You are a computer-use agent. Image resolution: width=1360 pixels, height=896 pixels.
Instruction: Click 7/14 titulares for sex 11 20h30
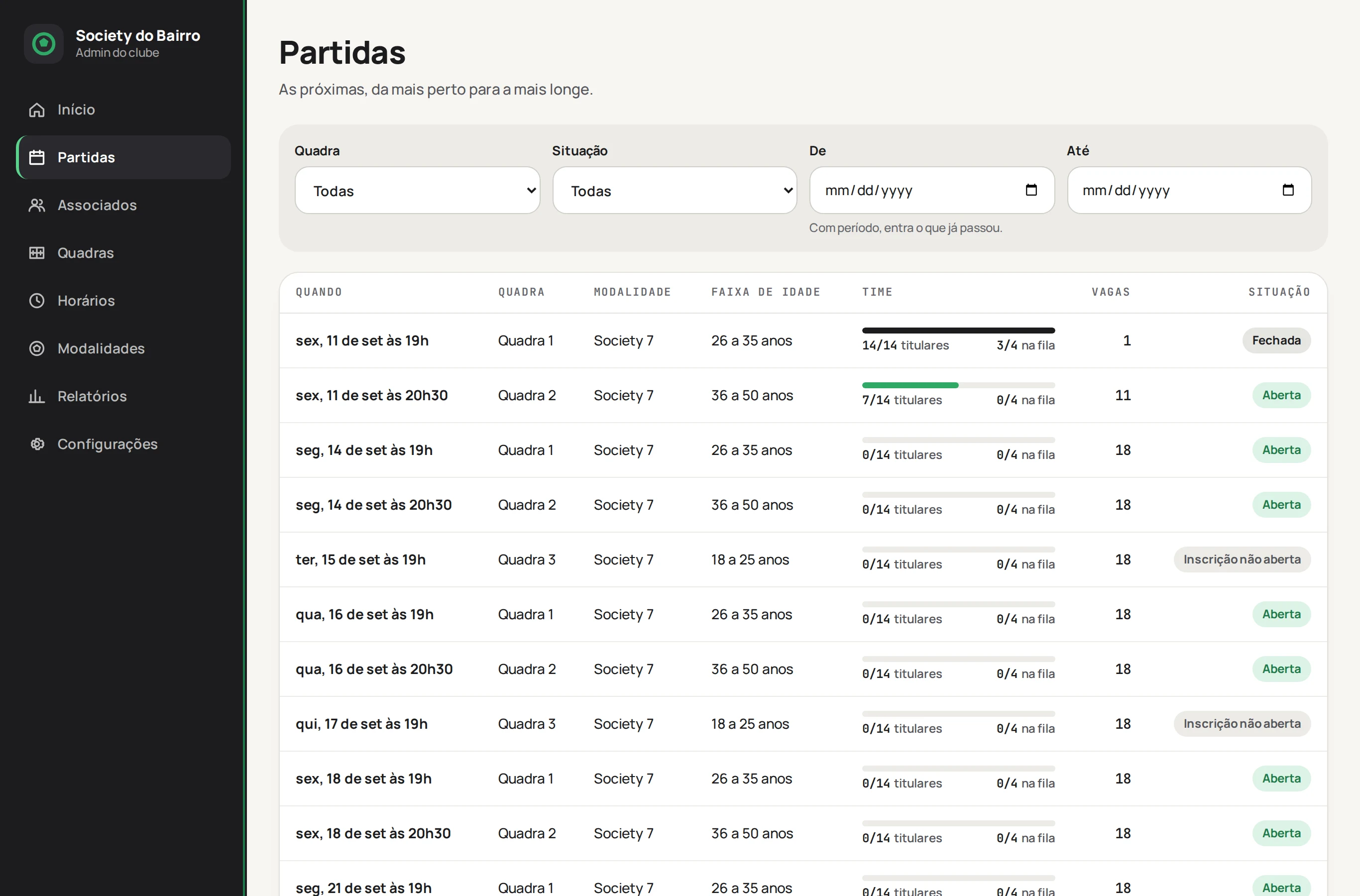point(902,400)
